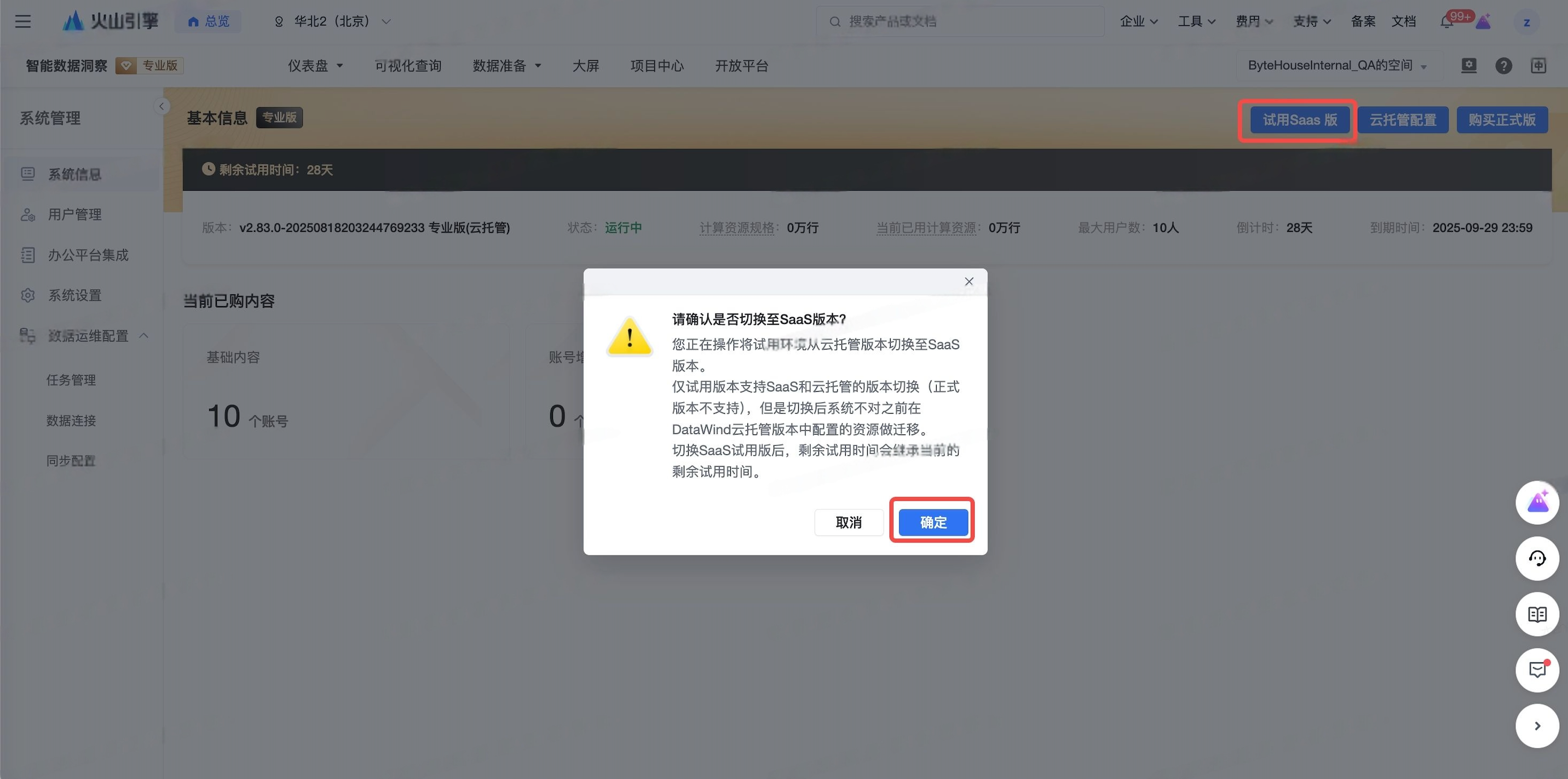Expand the 仪表盘 dropdown menu
The image size is (1568, 779).
(315, 66)
